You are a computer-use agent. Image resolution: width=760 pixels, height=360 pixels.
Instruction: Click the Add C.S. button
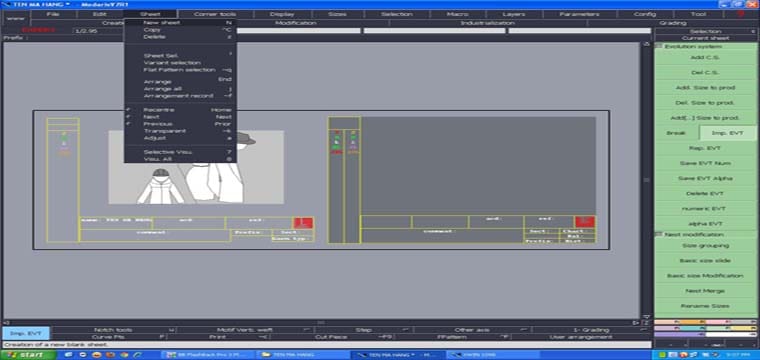point(705,58)
